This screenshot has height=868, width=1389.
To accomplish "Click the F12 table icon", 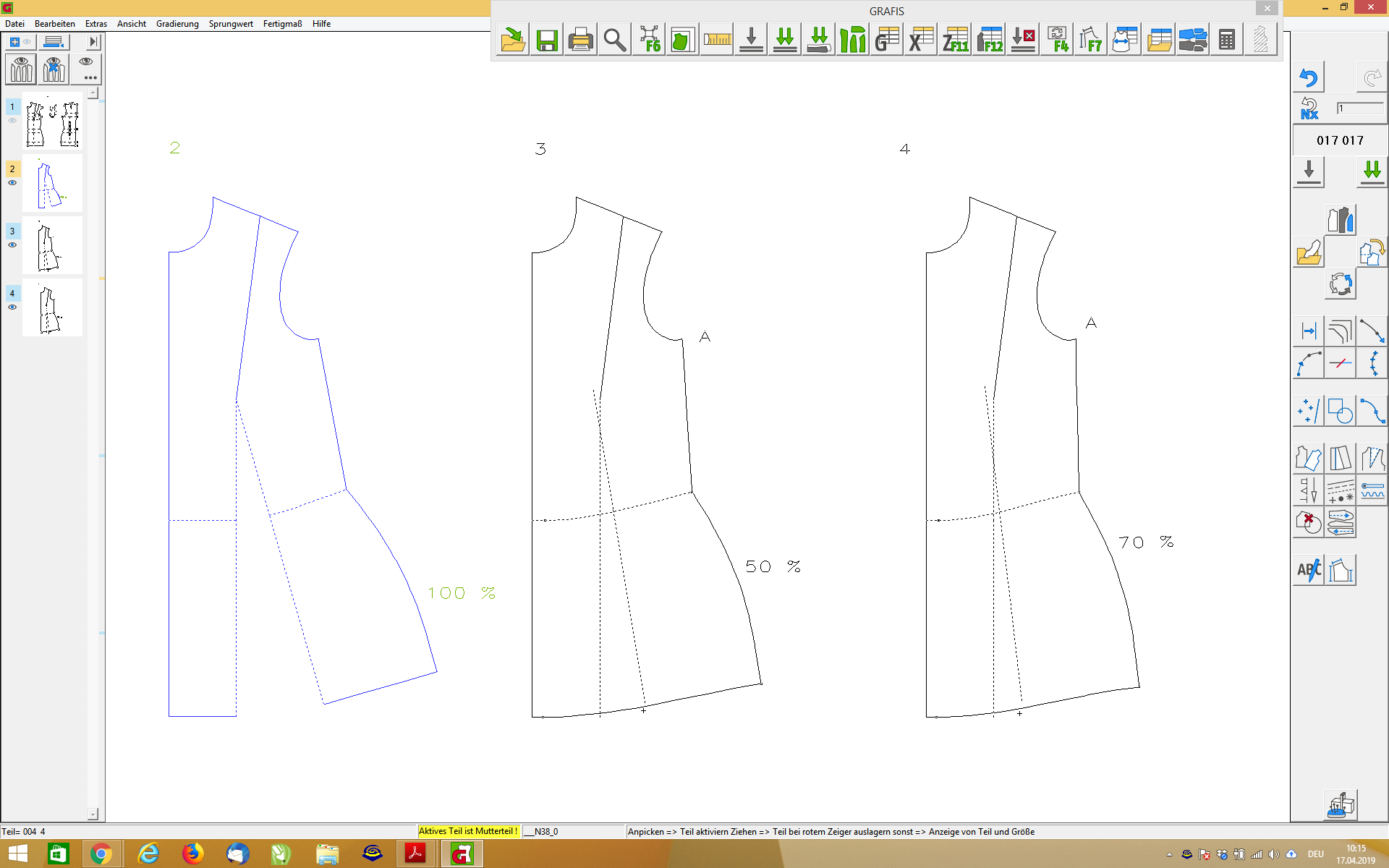I will tap(989, 41).
